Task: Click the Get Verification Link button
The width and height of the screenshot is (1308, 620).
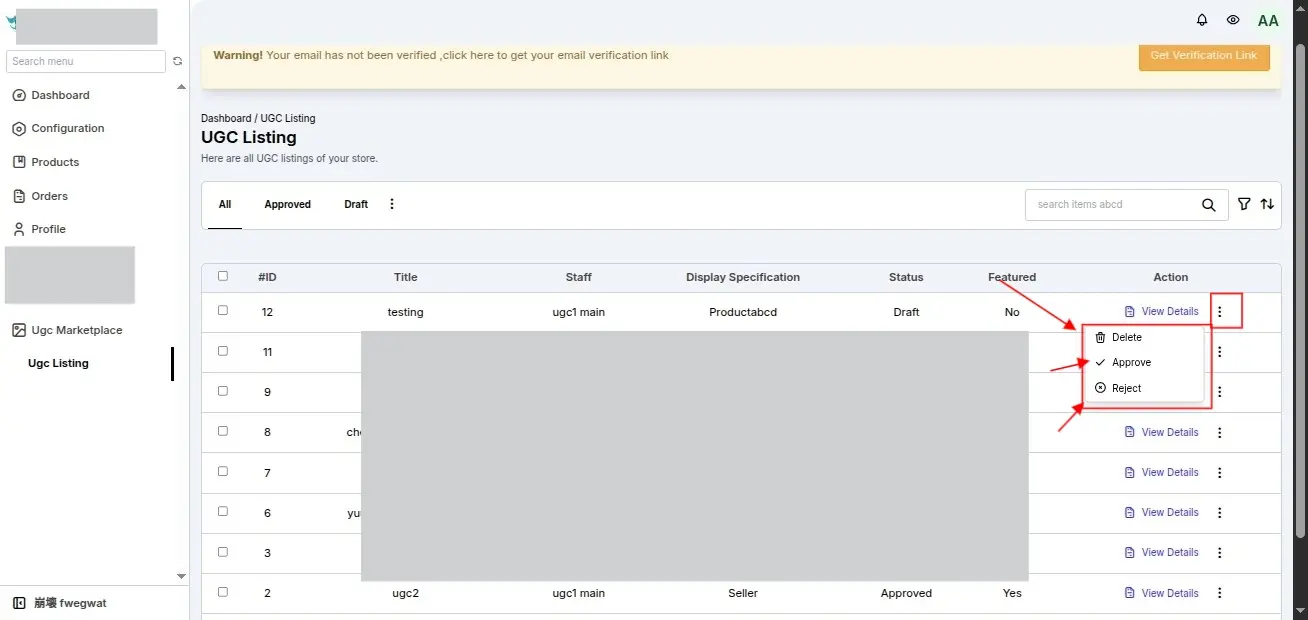Action: (1204, 56)
